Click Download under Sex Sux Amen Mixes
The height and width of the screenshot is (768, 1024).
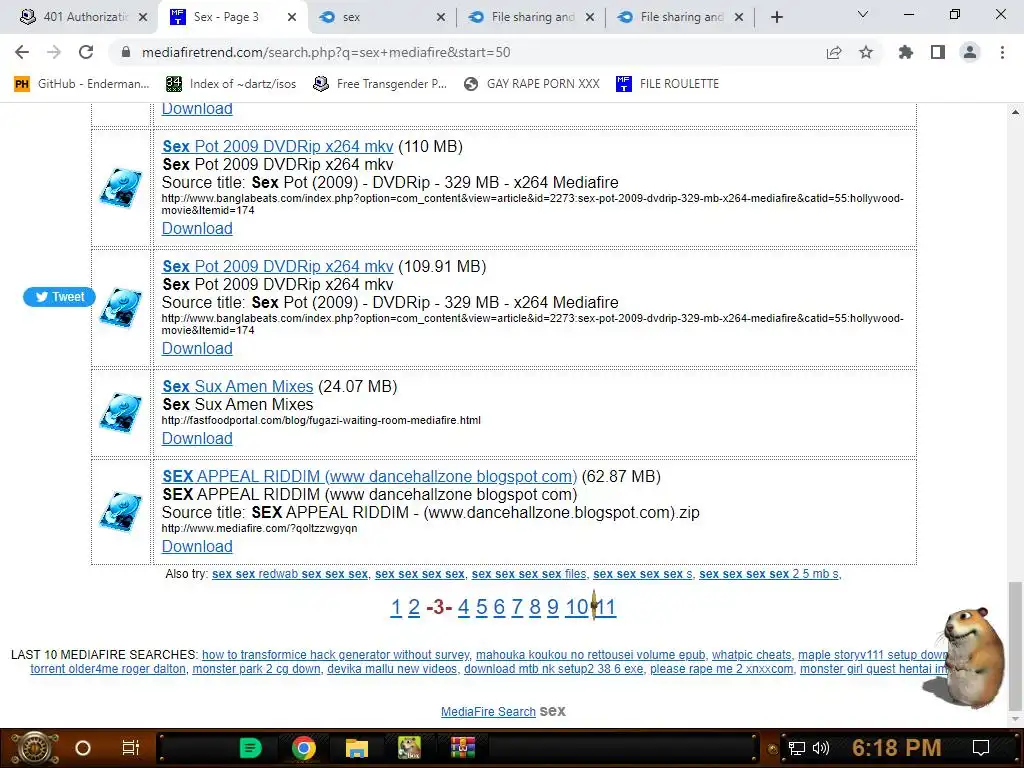[197, 439]
